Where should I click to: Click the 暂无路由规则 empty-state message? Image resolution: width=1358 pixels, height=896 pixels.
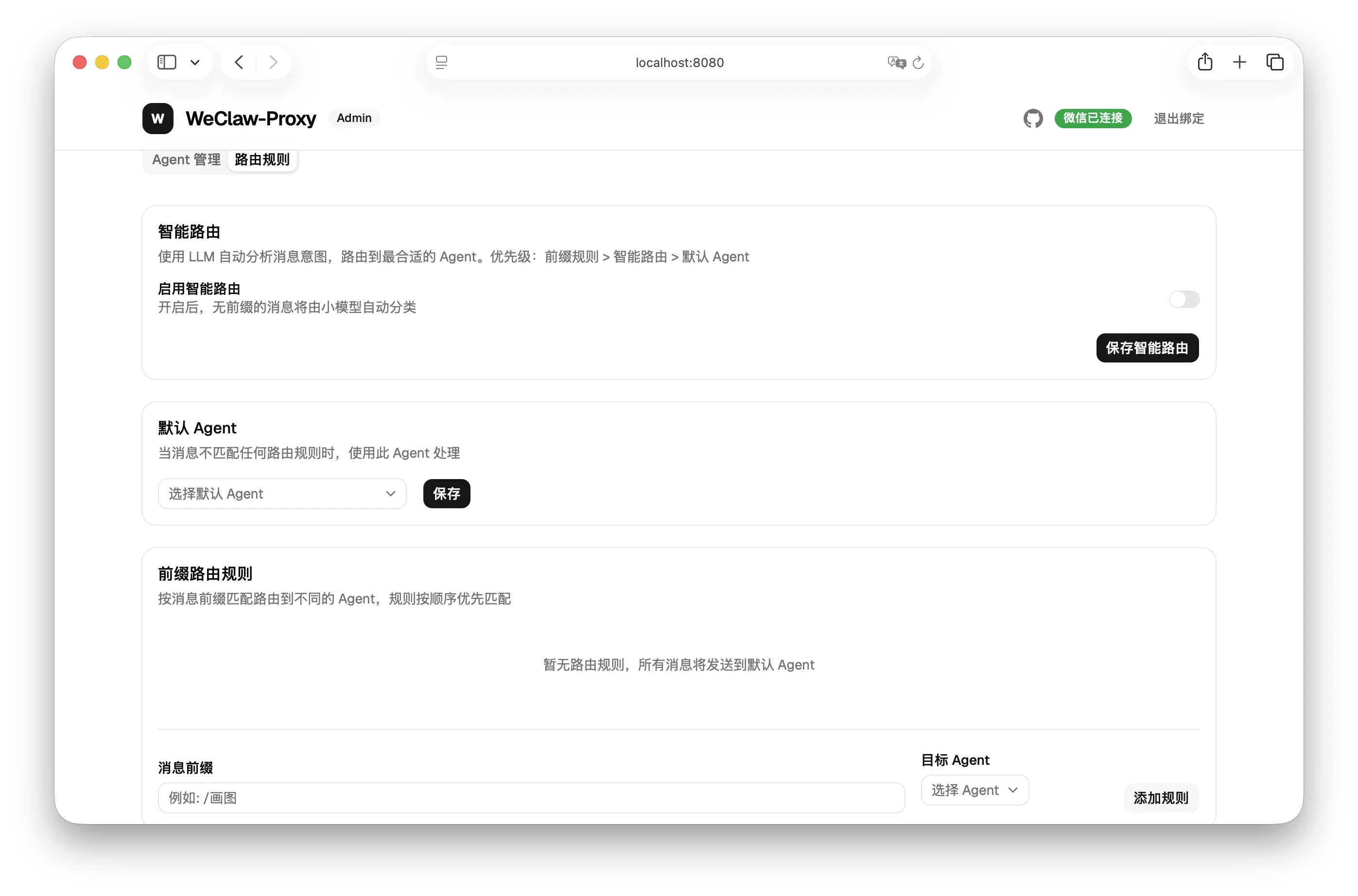tap(679, 665)
